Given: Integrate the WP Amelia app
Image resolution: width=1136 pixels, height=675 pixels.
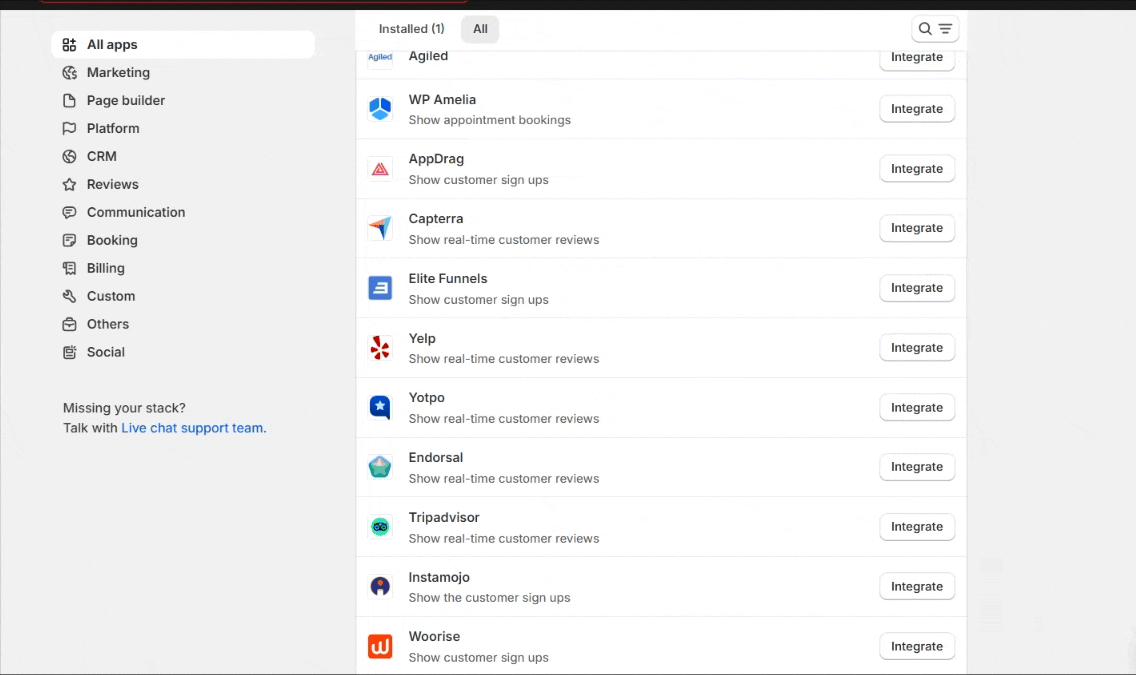Looking at the screenshot, I should (x=916, y=109).
